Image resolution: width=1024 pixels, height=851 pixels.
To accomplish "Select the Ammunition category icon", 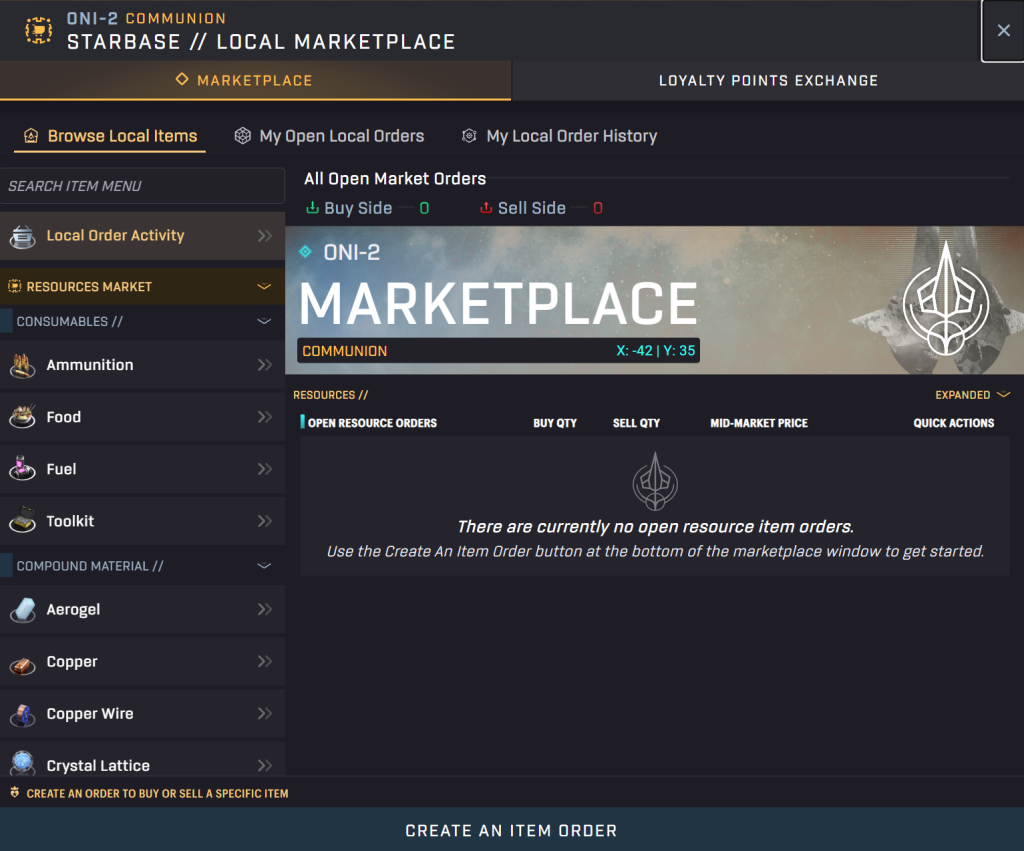I will tap(22, 365).
